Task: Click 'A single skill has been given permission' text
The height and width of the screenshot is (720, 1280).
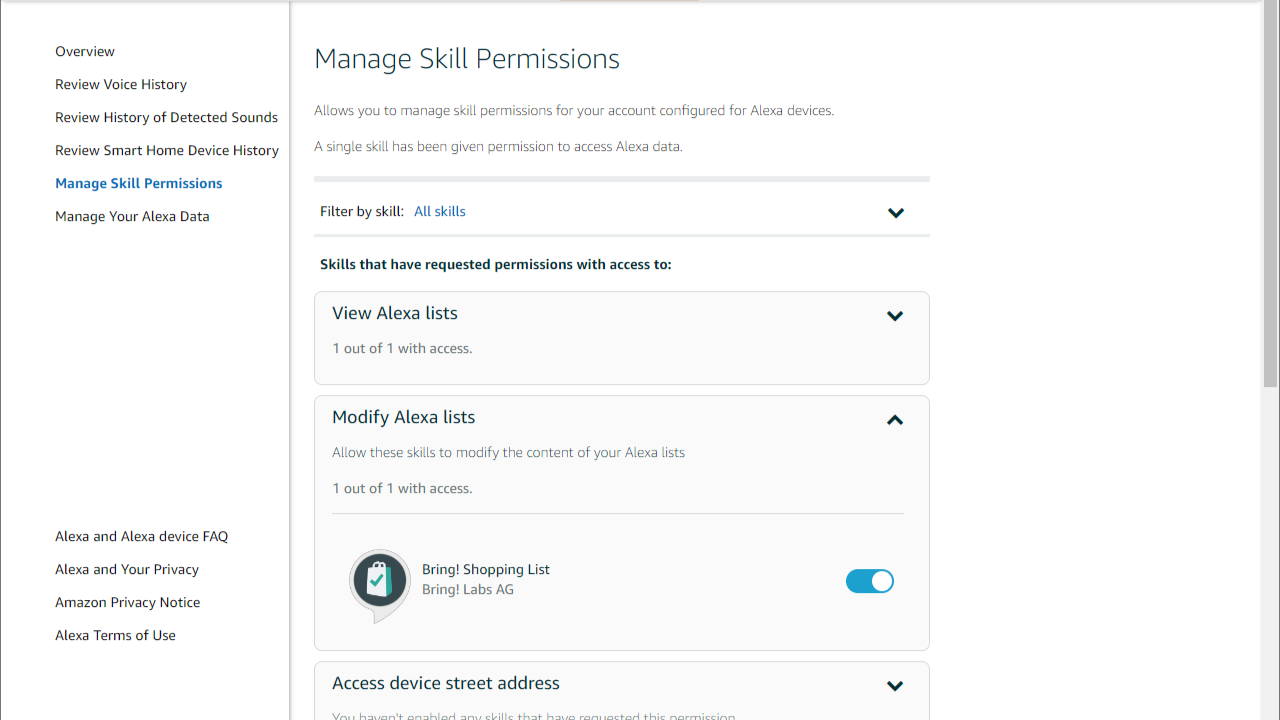Action: [498, 146]
